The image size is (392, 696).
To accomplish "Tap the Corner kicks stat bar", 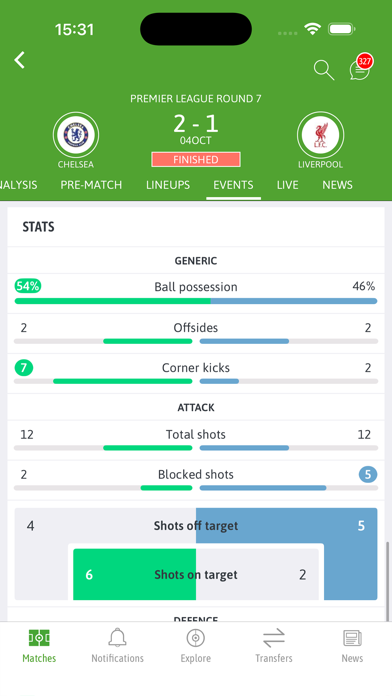I will pyautogui.click(x=196, y=381).
